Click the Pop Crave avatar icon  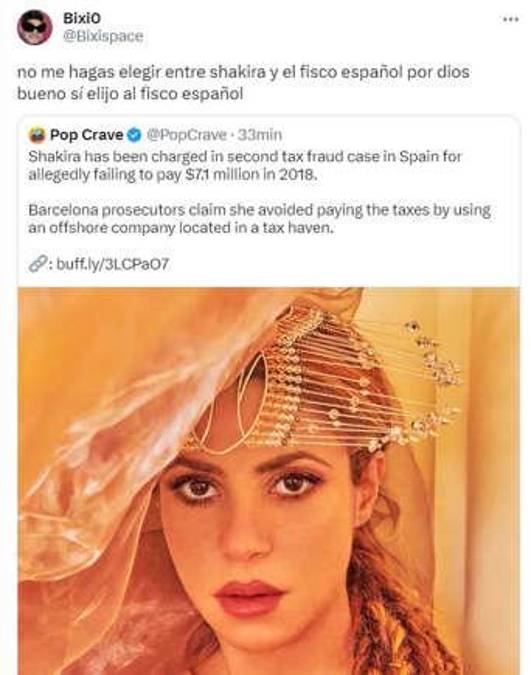(37, 135)
